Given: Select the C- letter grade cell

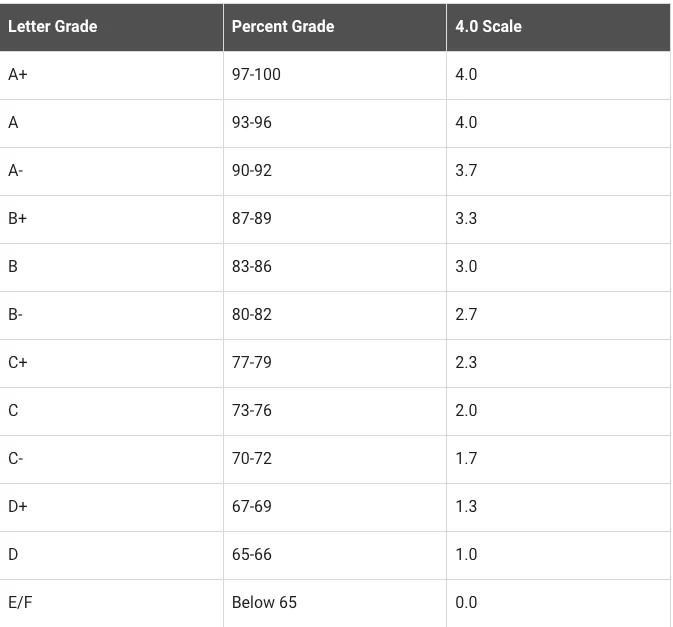Looking at the screenshot, I should pyautogui.click(x=16, y=459).
